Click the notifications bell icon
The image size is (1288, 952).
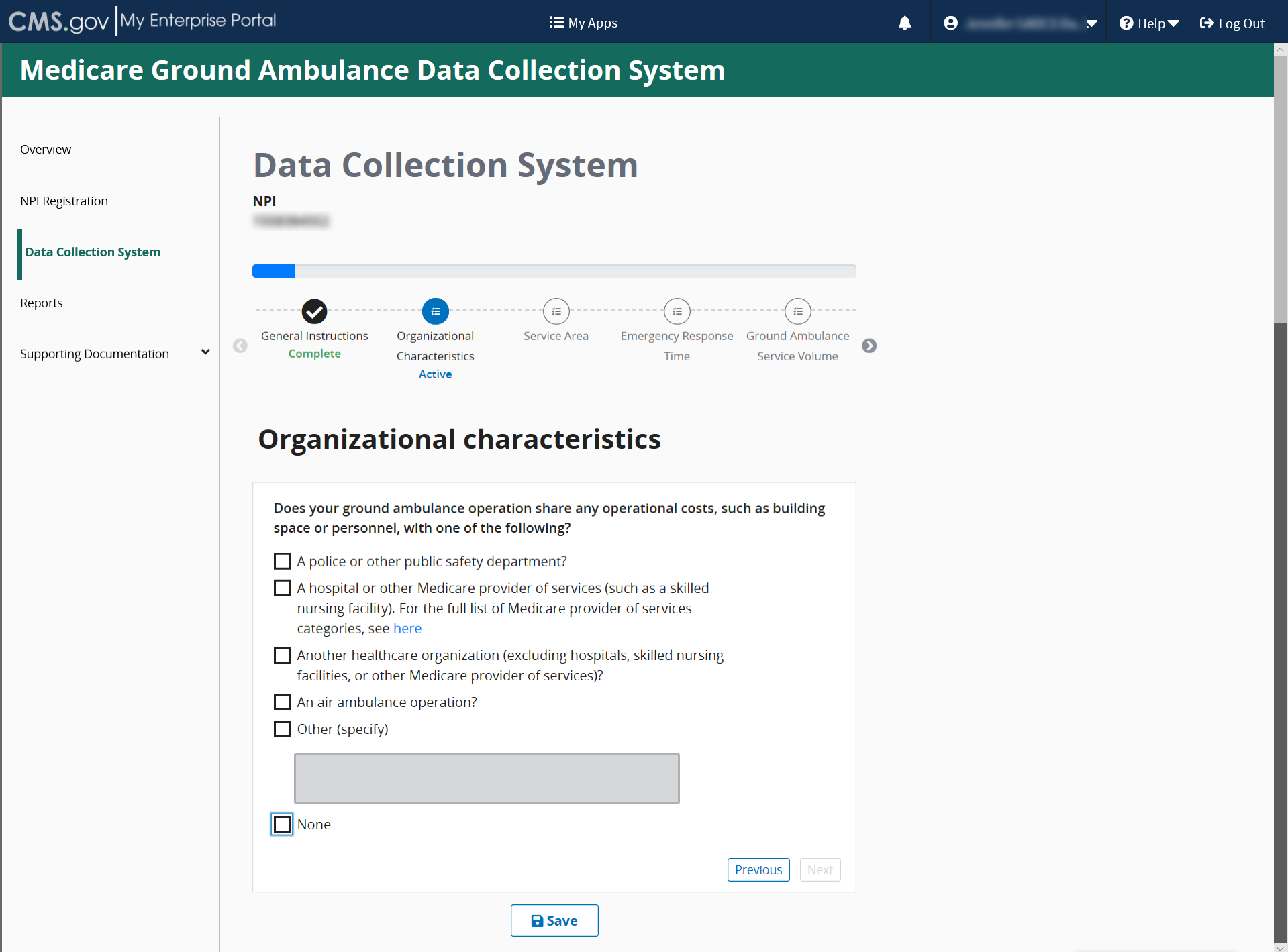click(x=905, y=23)
